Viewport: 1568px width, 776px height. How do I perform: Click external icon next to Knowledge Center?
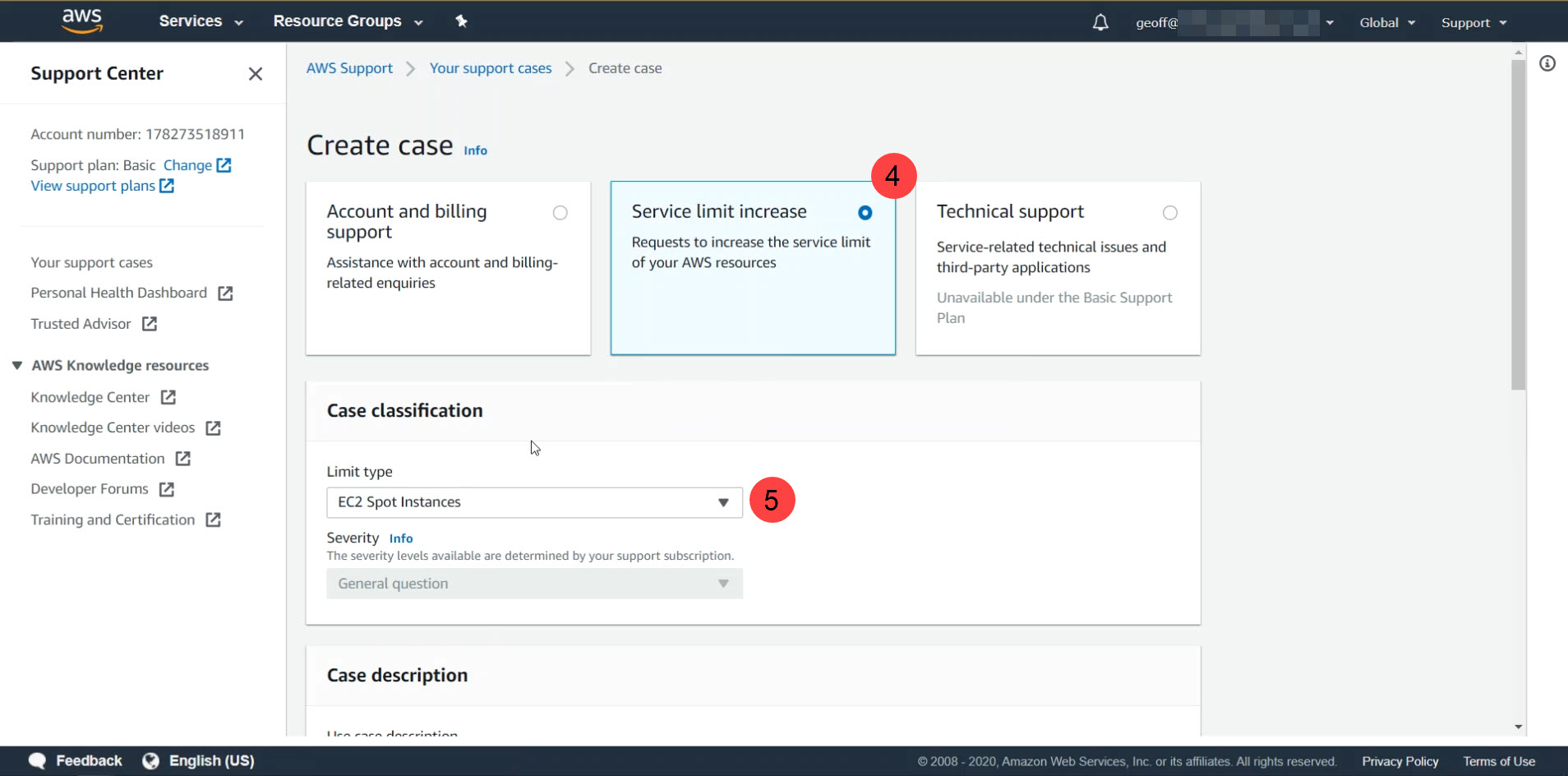tap(168, 397)
